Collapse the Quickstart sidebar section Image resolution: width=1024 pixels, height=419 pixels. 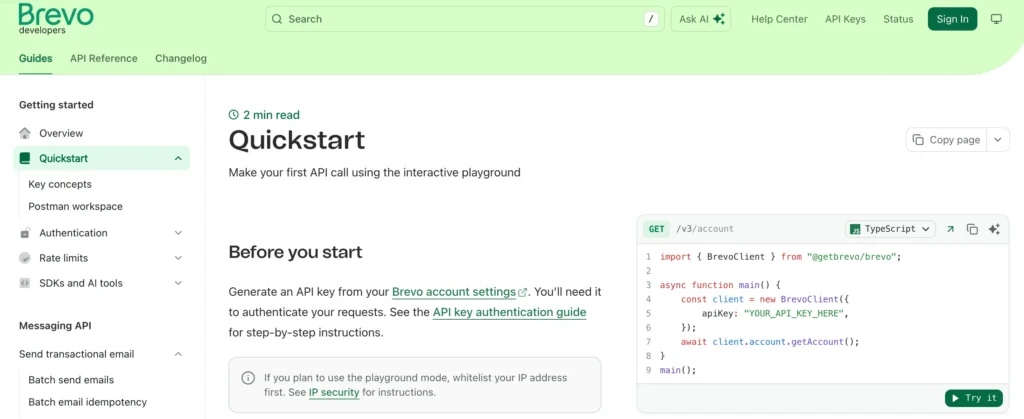pyautogui.click(x=178, y=158)
